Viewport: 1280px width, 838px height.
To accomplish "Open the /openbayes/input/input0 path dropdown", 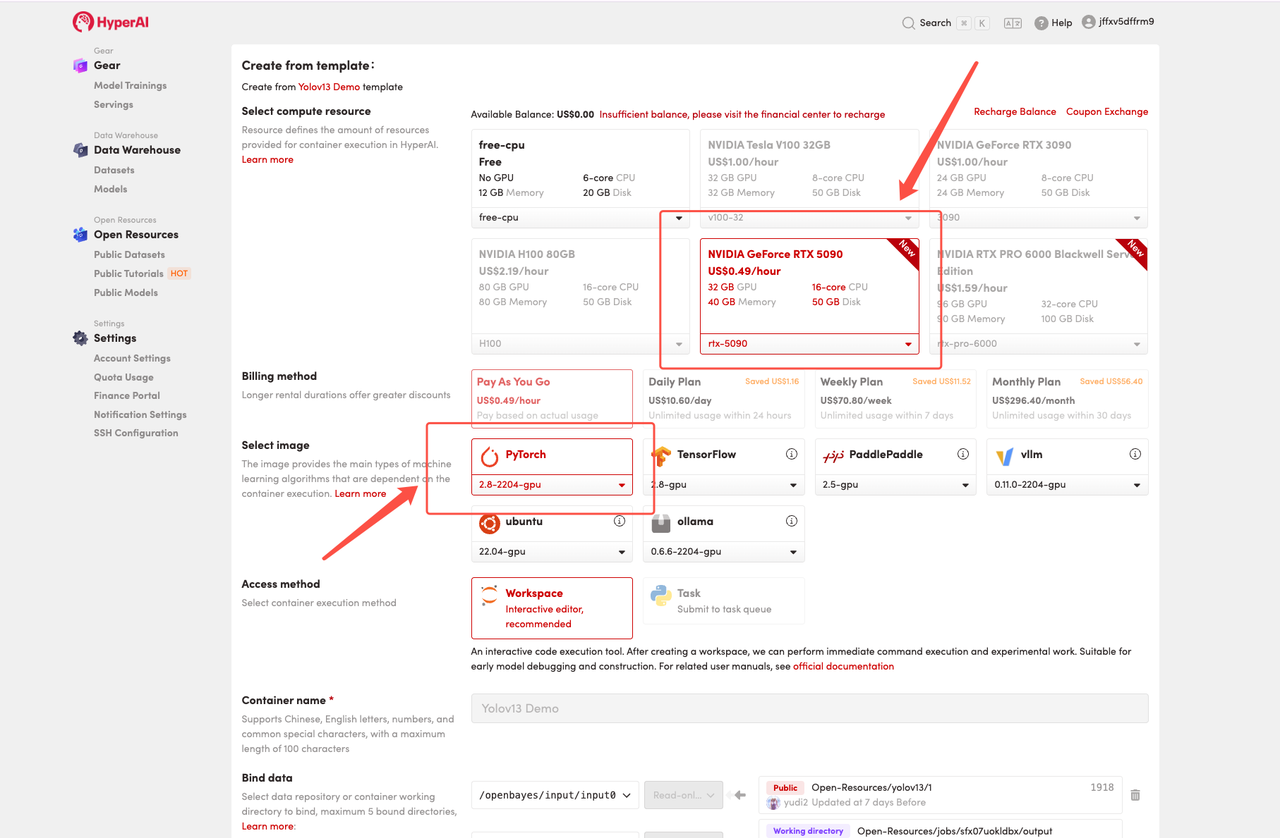I will click(555, 795).
